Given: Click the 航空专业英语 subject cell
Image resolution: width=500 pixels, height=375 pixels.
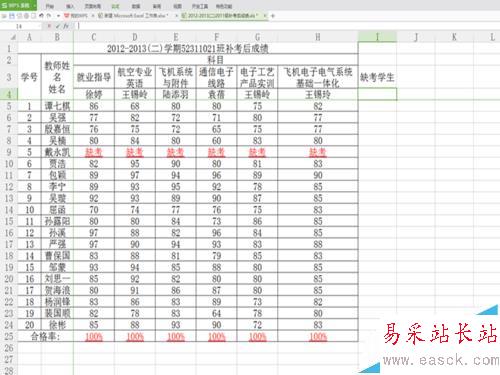Looking at the screenshot, I should (x=135, y=77).
